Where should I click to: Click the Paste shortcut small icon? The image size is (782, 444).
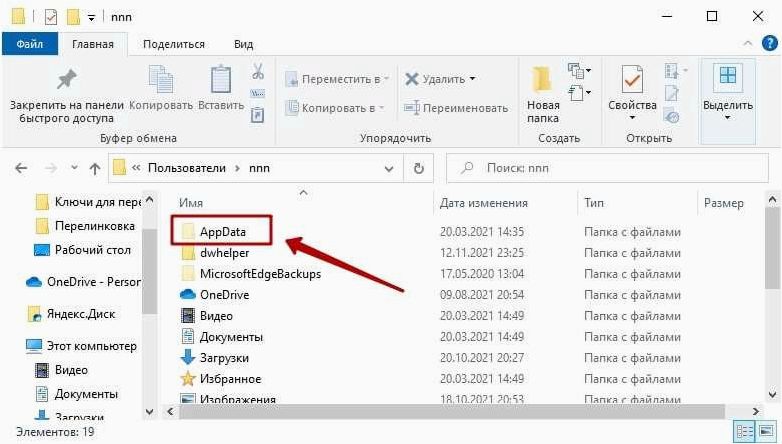click(257, 115)
